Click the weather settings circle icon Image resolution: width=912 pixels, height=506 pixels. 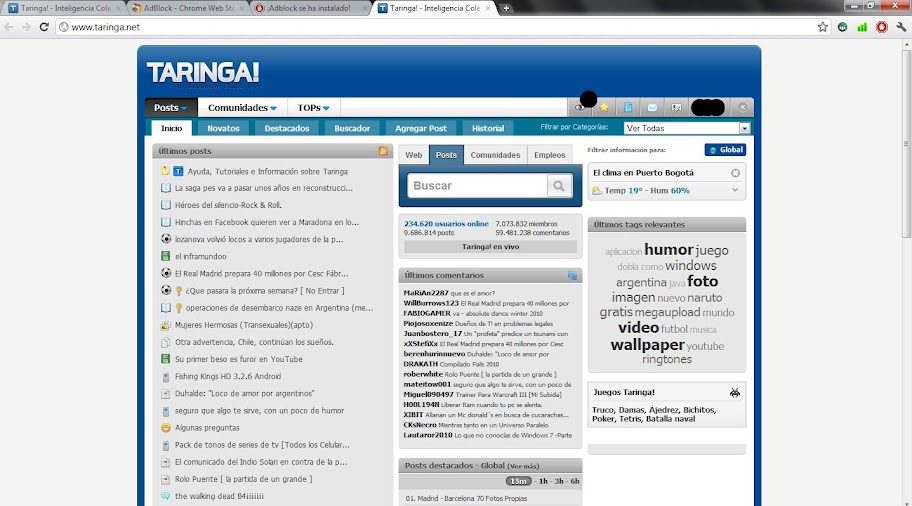point(735,173)
